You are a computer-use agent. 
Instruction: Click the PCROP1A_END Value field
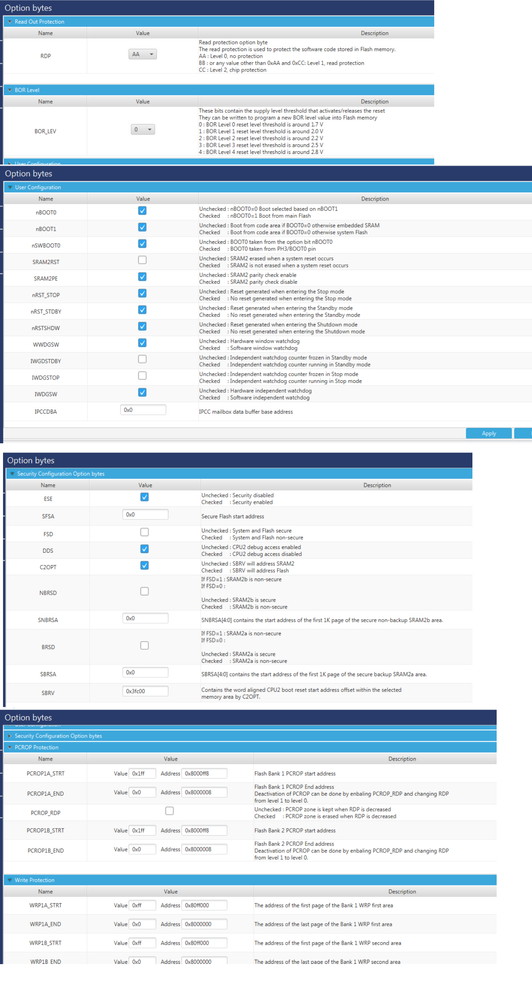[x=142, y=792]
